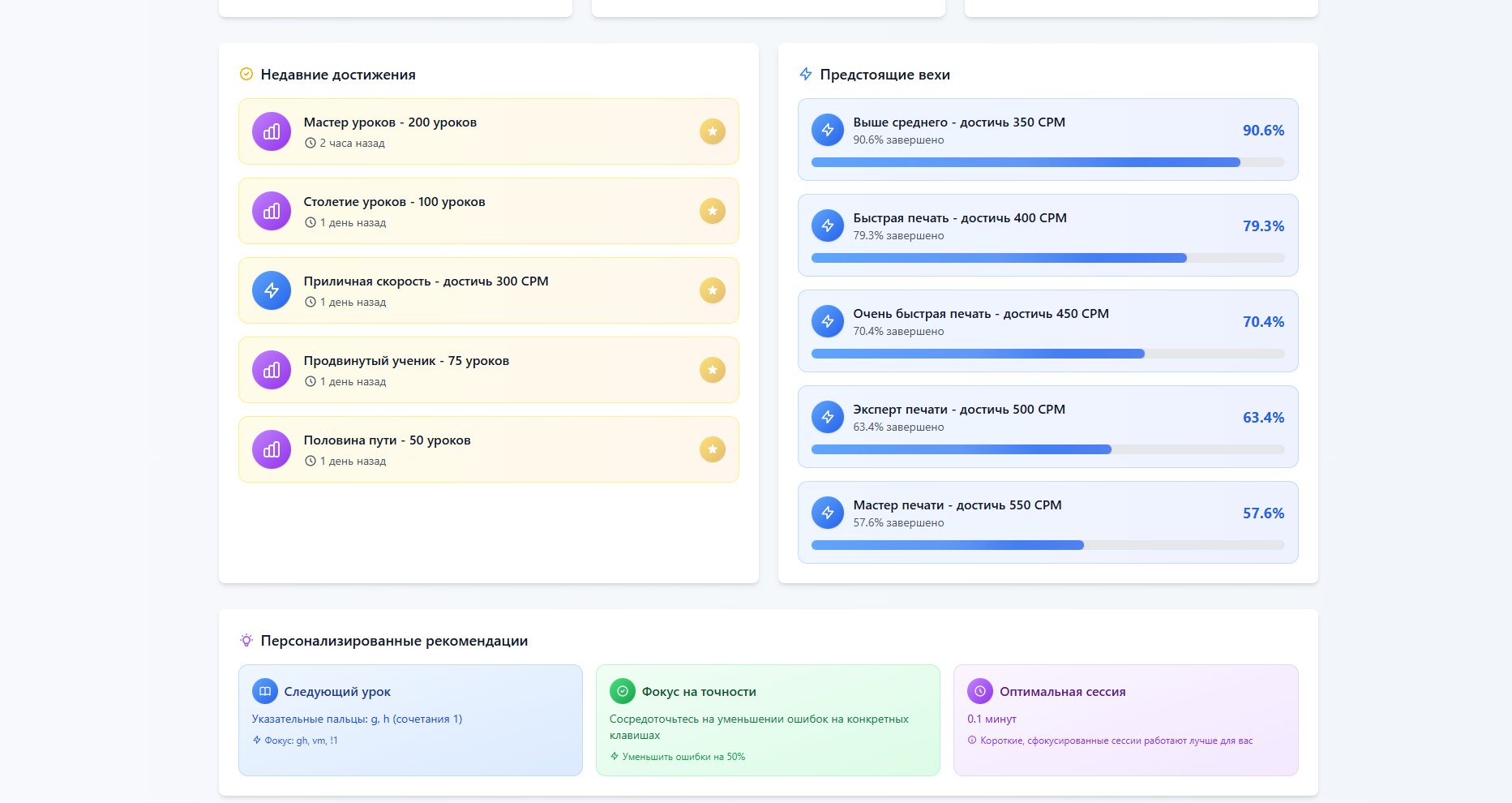
Task: Click the star badge on Продвинутый ученик achievement
Action: (712, 370)
